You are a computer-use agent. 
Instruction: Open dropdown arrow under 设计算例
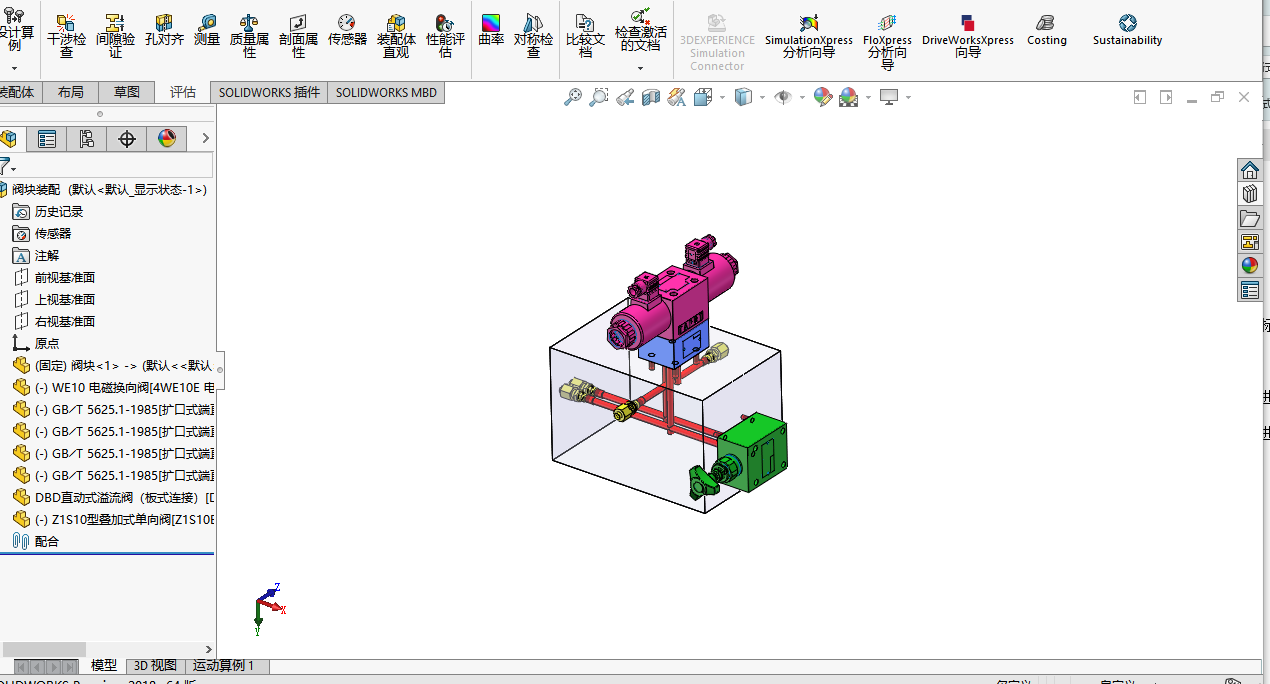pyautogui.click(x=14, y=68)
